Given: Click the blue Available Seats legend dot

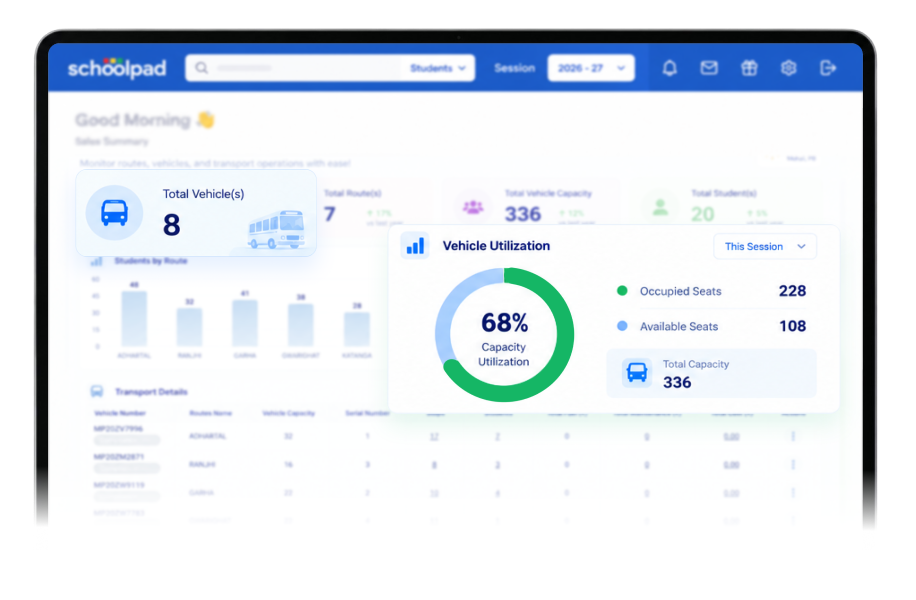Looking at the screenshot, I should [622, 325].
